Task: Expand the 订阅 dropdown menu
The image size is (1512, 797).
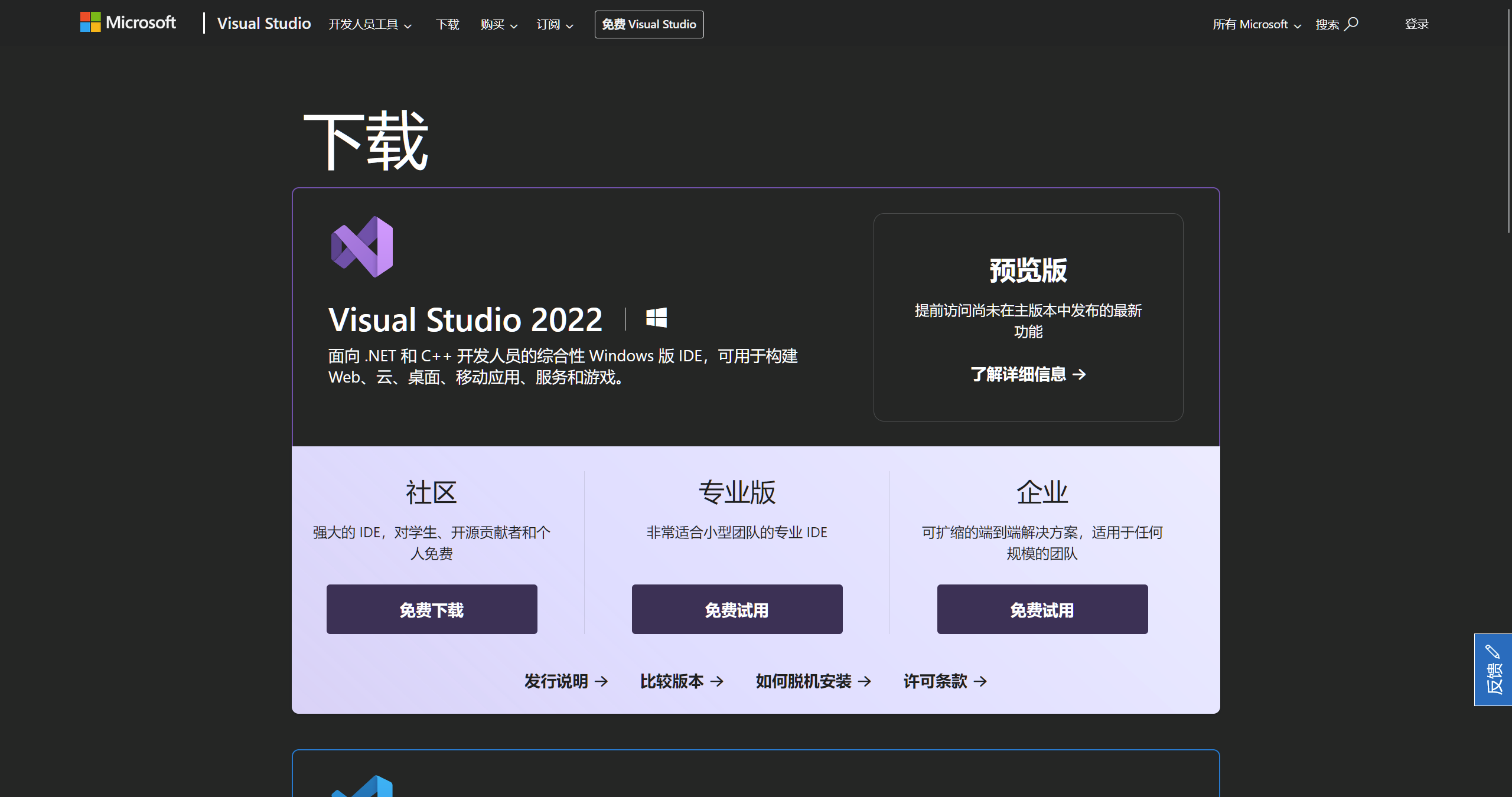Action: point(555,24)
